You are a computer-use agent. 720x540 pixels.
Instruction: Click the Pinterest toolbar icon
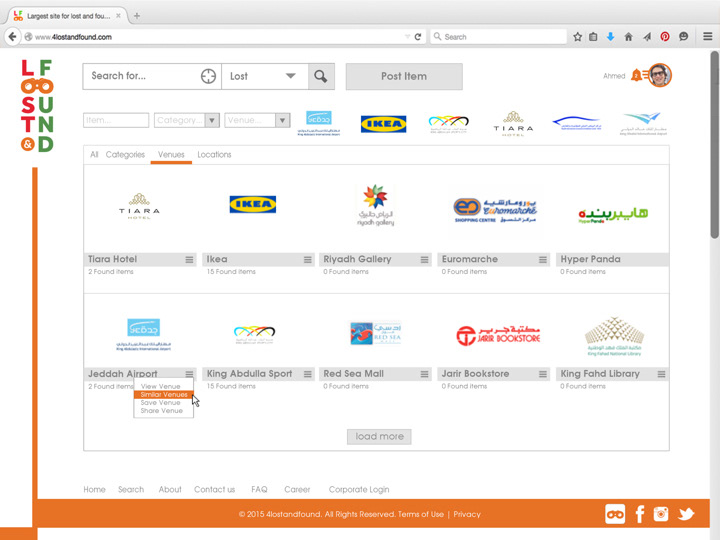664,37
